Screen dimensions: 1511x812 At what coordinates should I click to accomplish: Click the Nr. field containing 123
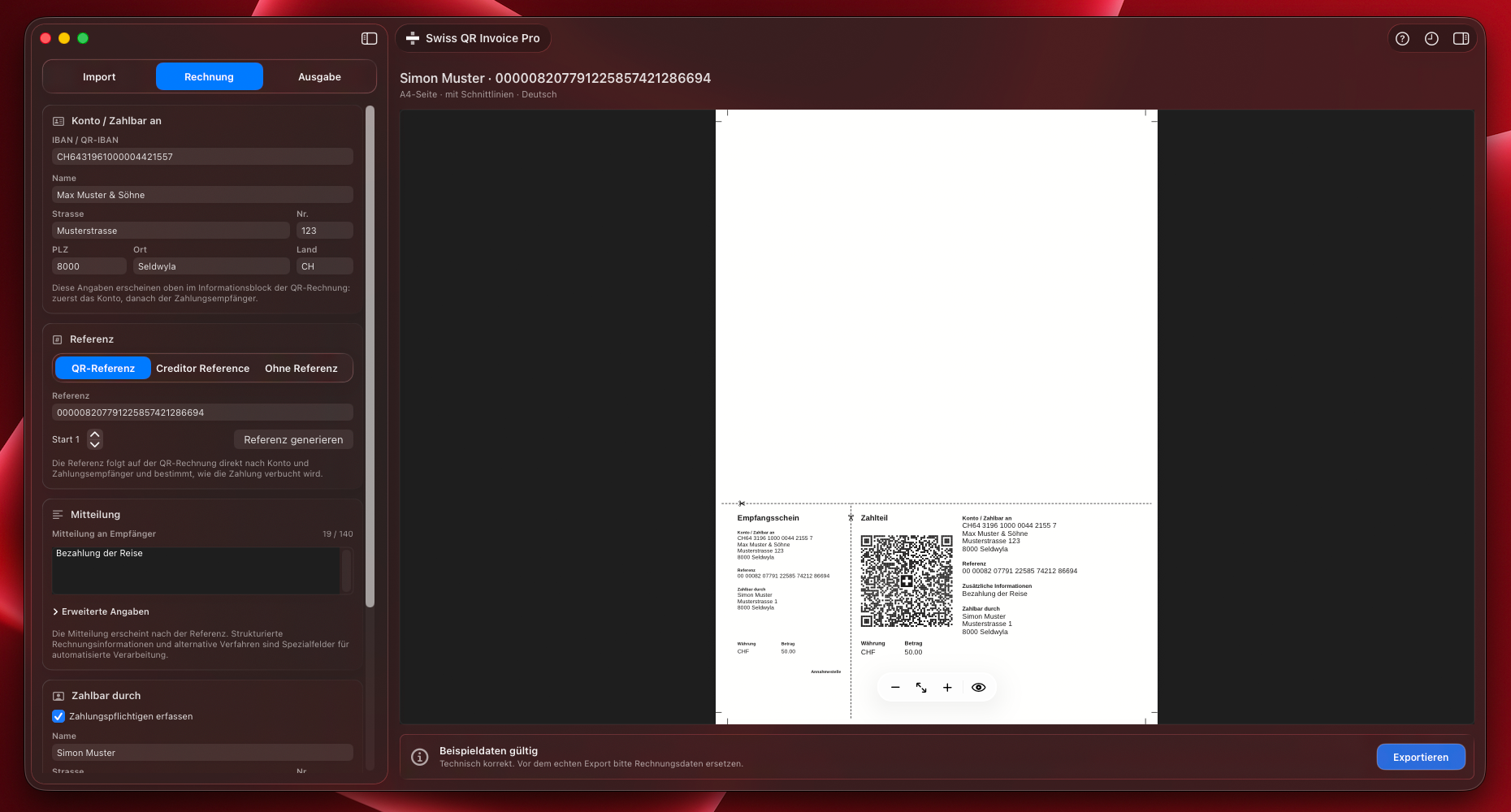[x=325, y=231]
